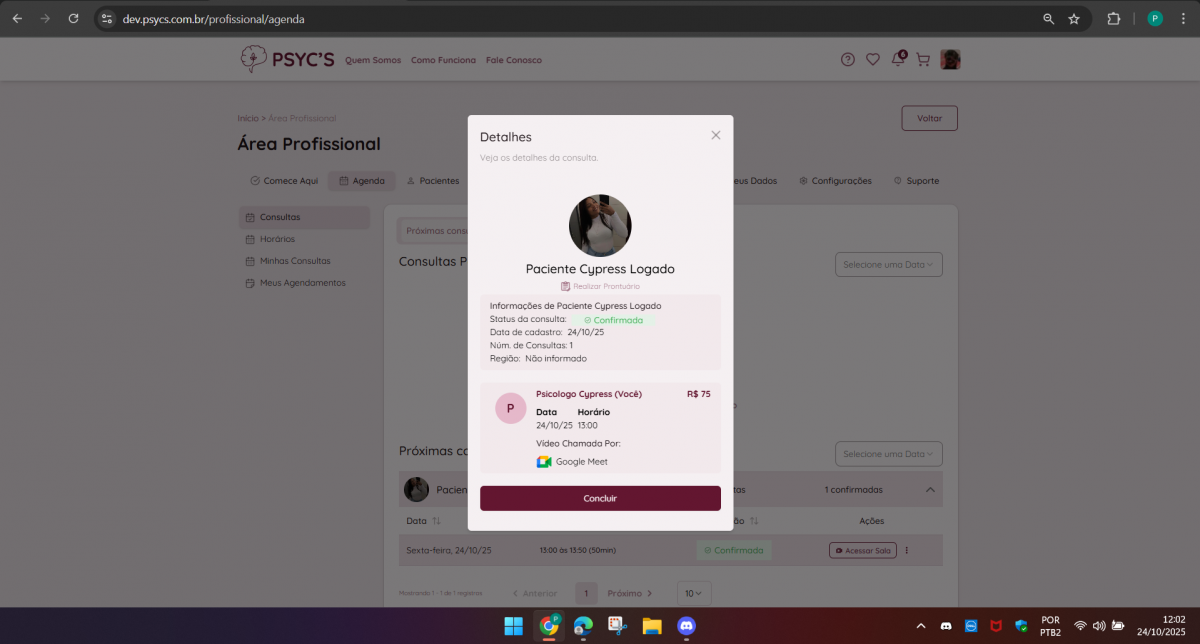Click the Concluir button

pyautogui.click(x=600, y=498)
